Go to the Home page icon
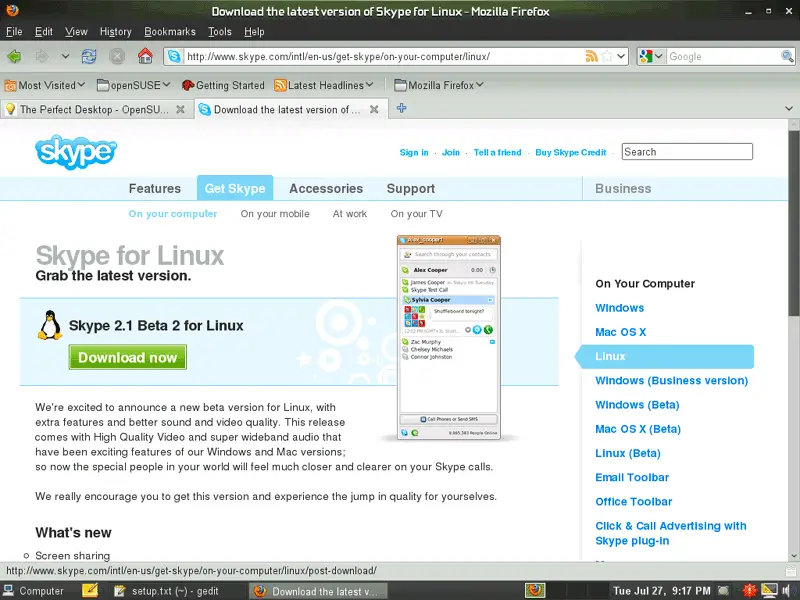The image size is (800, 600). (145, 56)
